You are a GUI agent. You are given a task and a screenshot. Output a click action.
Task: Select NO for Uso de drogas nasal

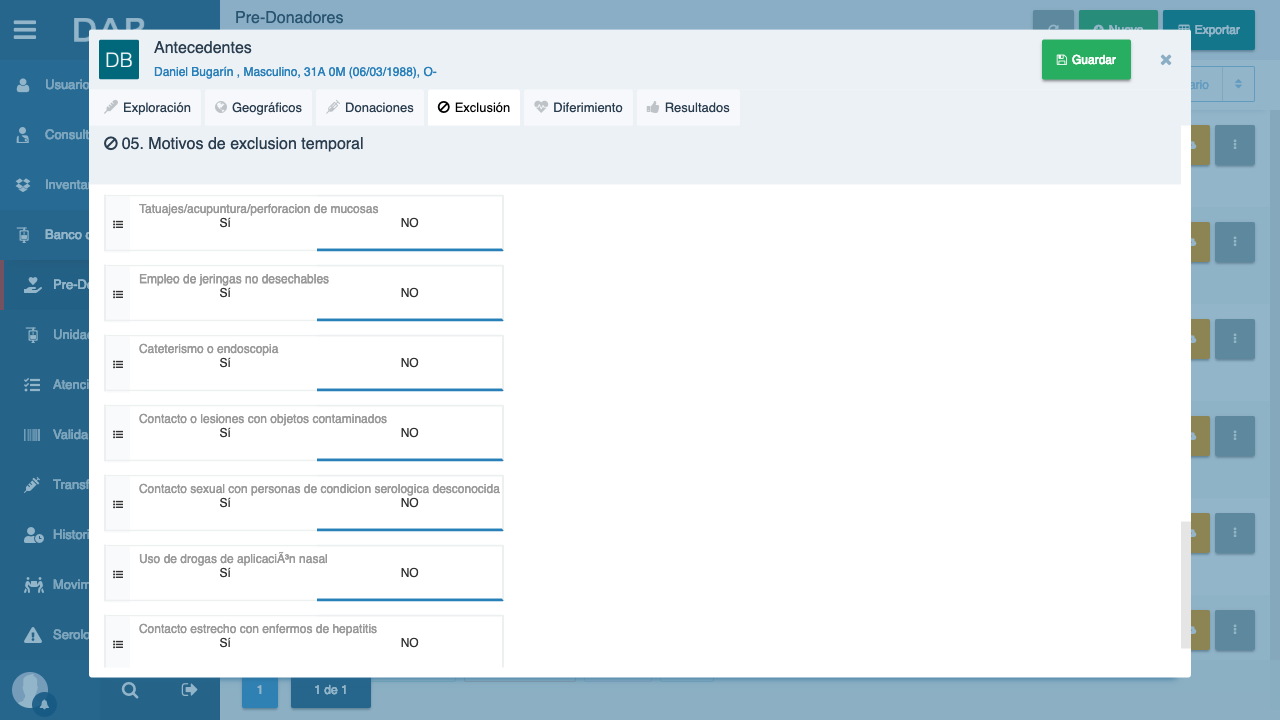(410, 574)
